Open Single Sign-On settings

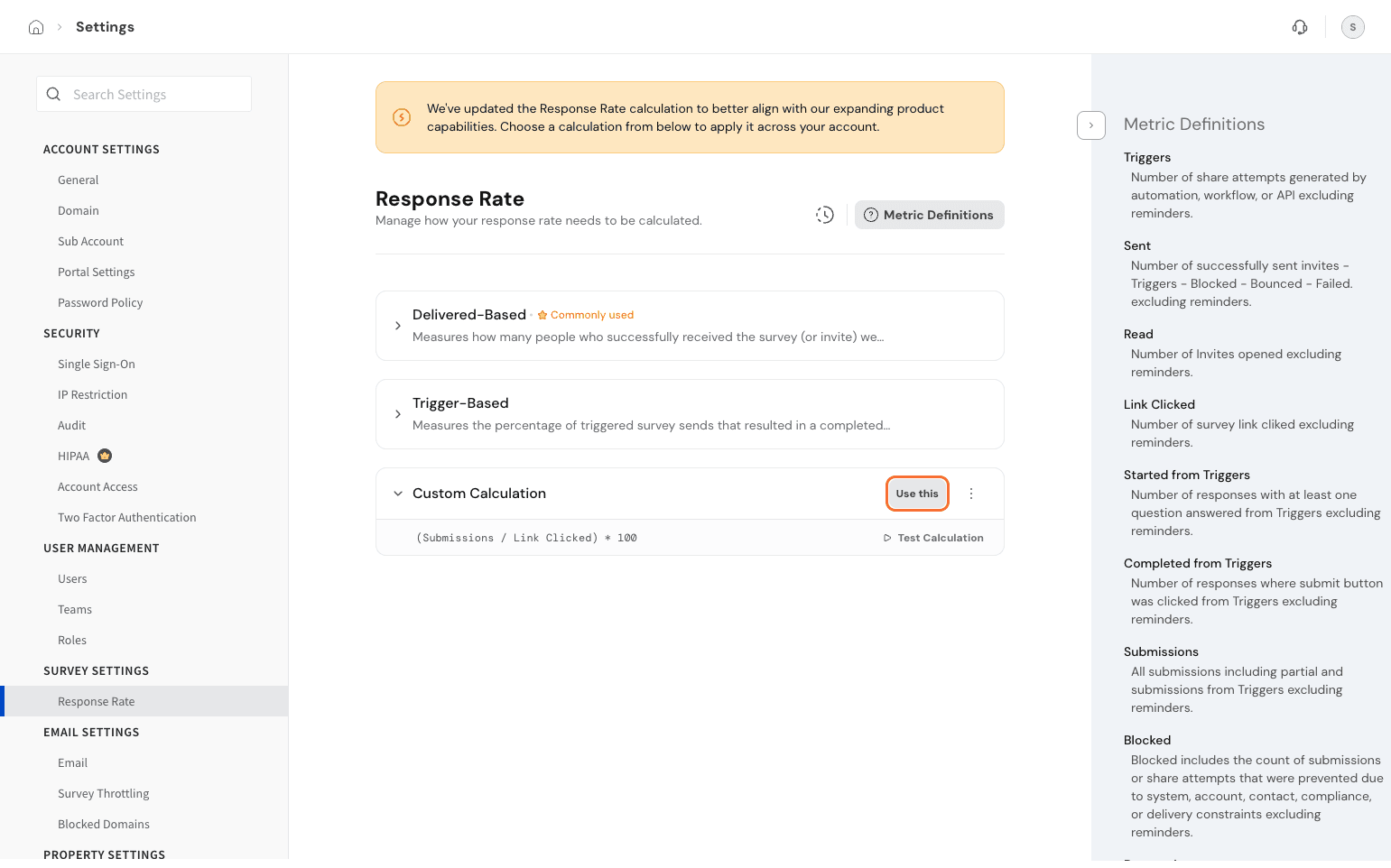click(x=97, y=365)
